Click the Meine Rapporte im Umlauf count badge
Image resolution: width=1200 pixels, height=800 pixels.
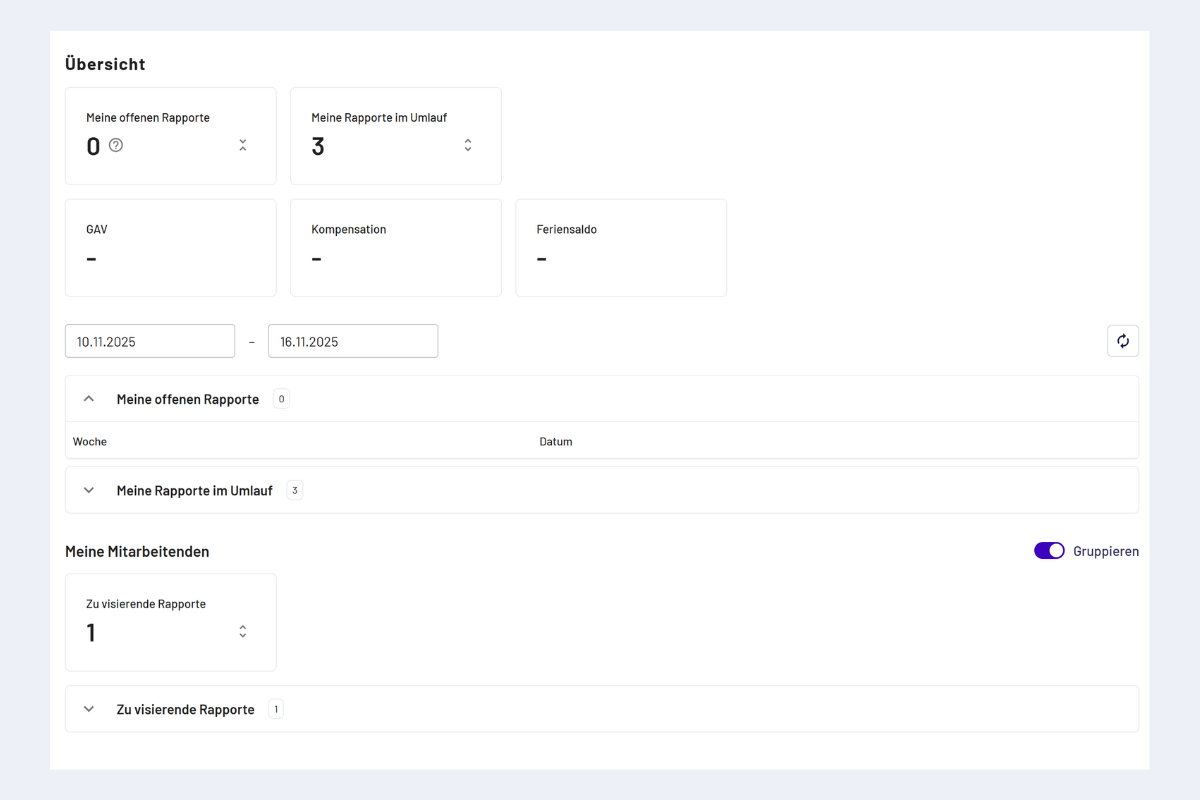(294, 490)
